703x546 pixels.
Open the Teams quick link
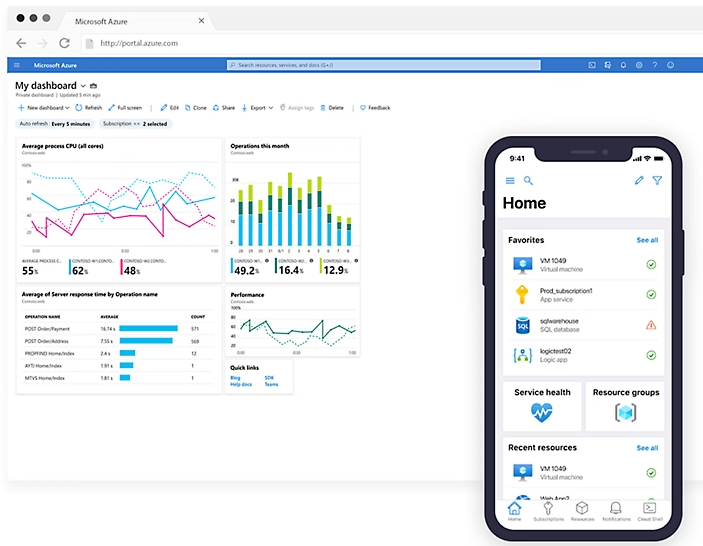click(x=271, y=384)
